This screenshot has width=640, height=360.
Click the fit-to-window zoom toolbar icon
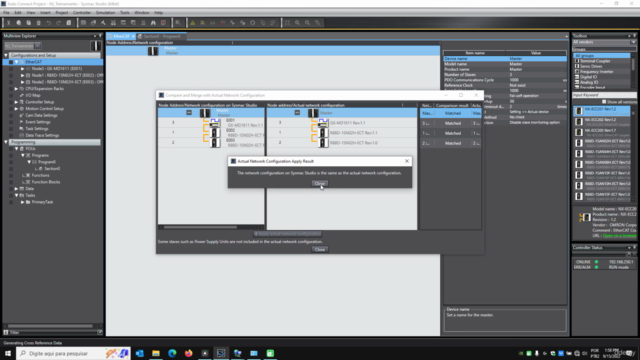point(287,23)
